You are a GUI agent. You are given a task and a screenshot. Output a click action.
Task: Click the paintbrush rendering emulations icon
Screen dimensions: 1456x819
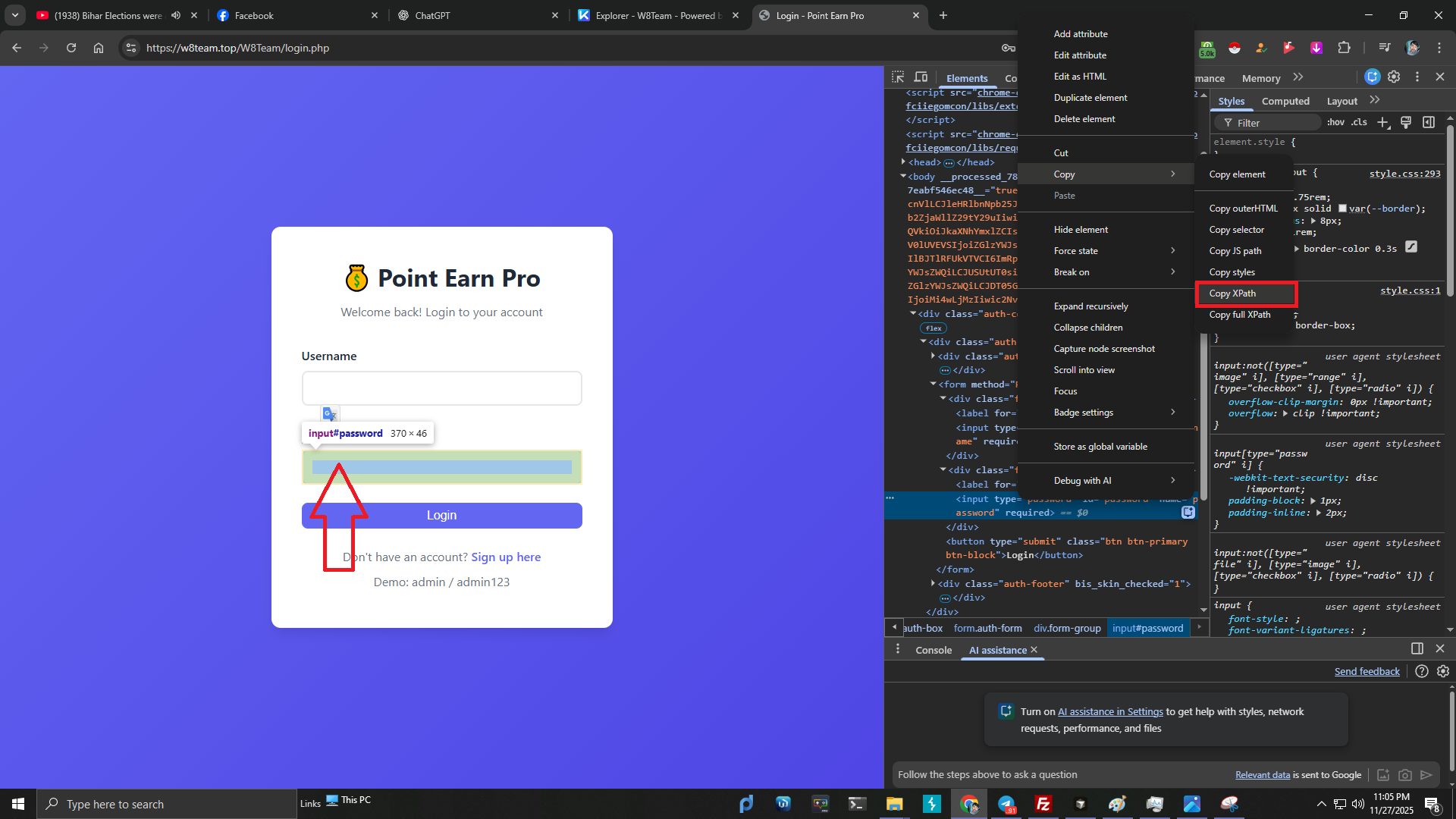click(1406, 123)
